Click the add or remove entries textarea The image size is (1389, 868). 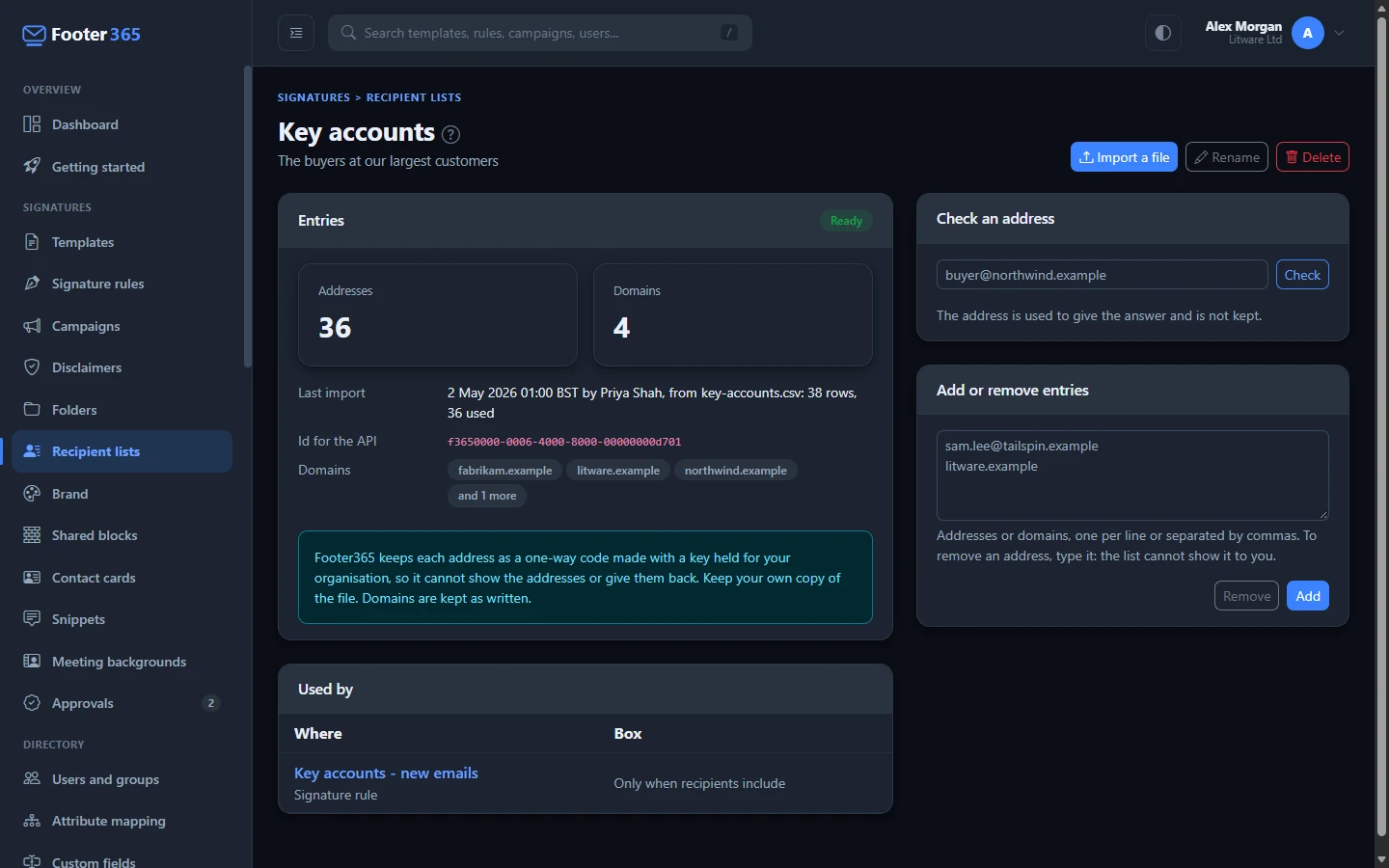coord(1132,475)
